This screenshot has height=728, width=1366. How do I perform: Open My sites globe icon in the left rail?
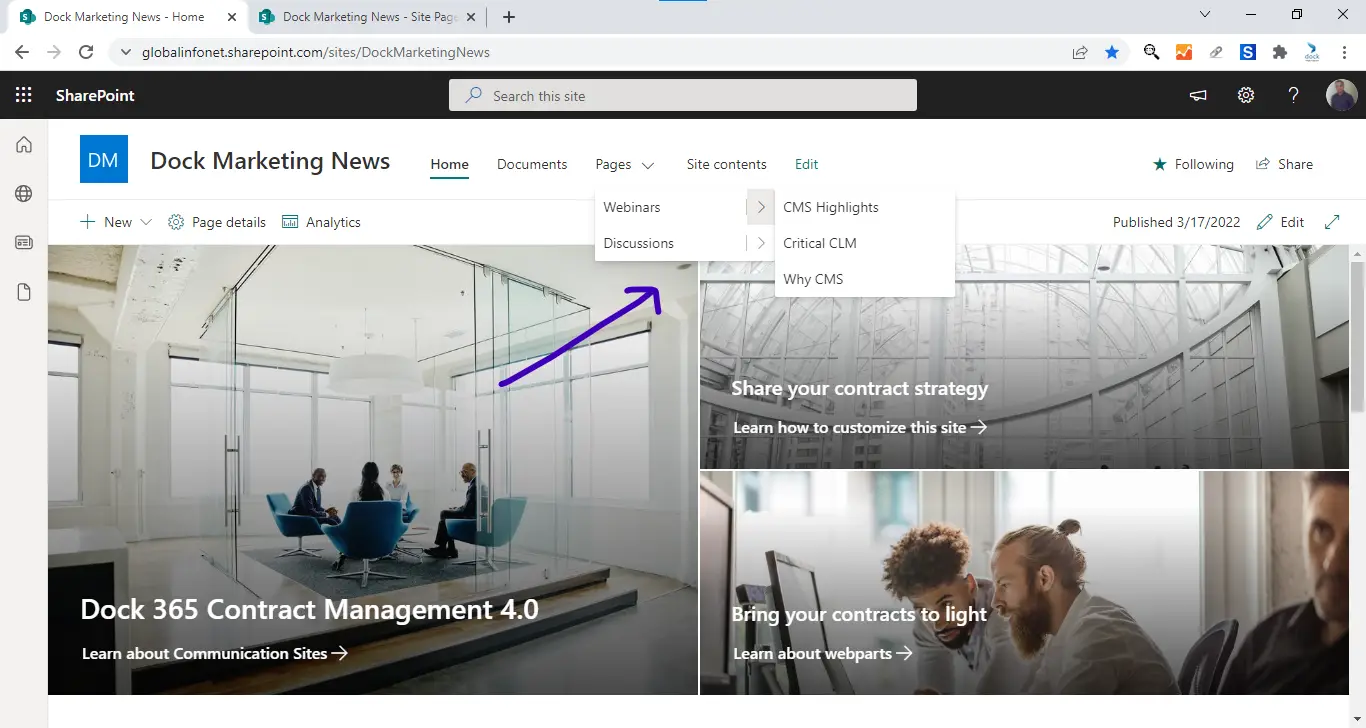[24, 194]
